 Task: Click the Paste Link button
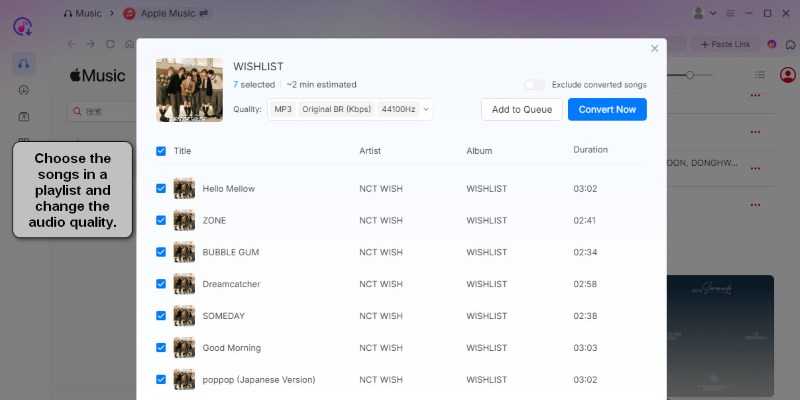[x=725, y=44]
